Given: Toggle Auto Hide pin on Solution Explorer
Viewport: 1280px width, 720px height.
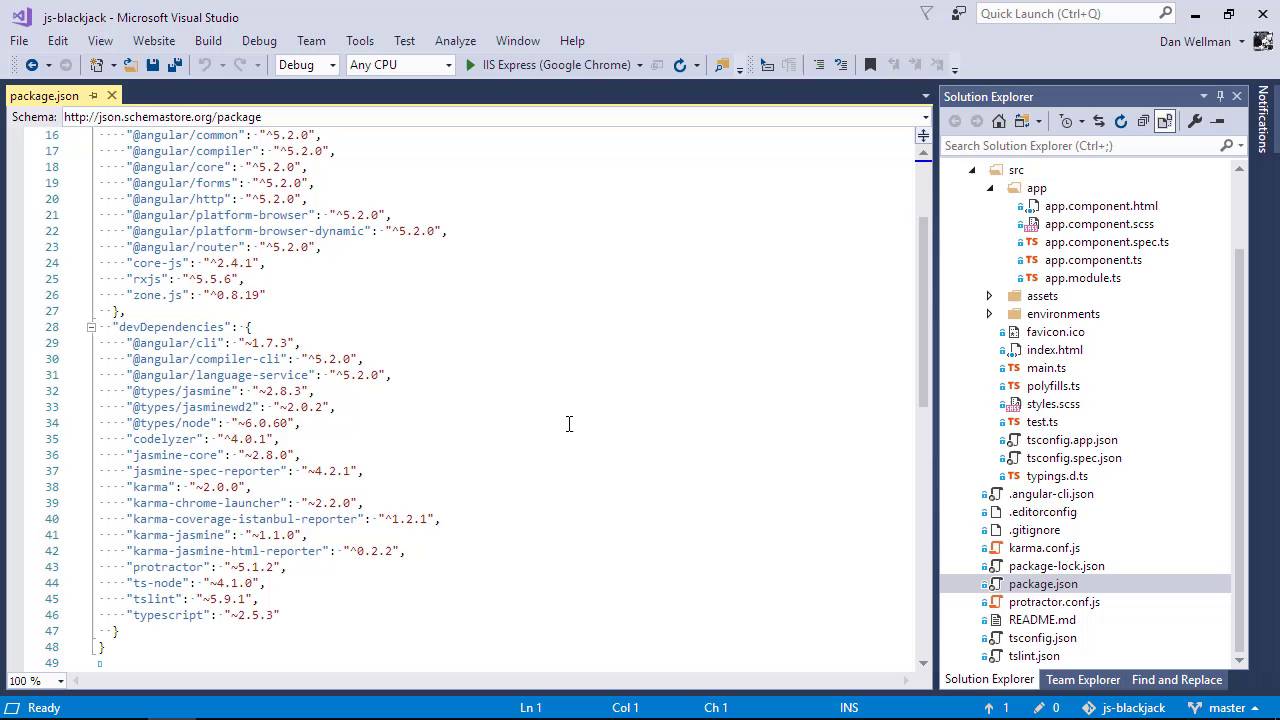Looking at the screenshot, I should [x=1220, y=96].
